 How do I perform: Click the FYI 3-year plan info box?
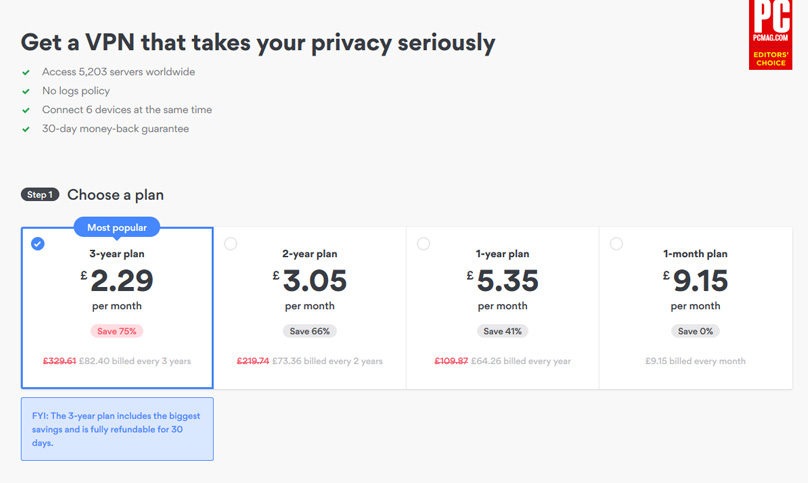click(x=117, y=429)
